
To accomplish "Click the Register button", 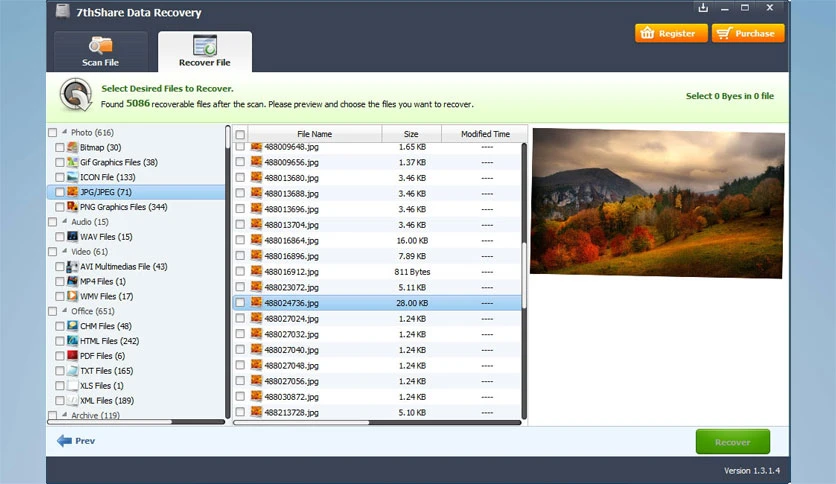I will [671, 33].
